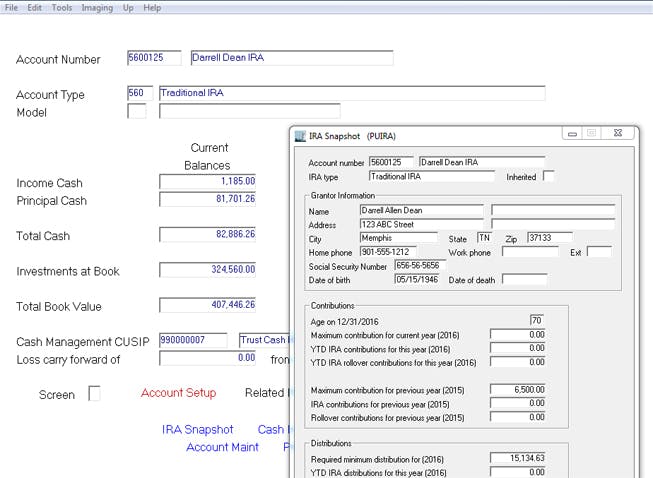This screenshot has width=653, height=478.
Task: Click the Loss carry forward field
Action: tap(207, 358)
